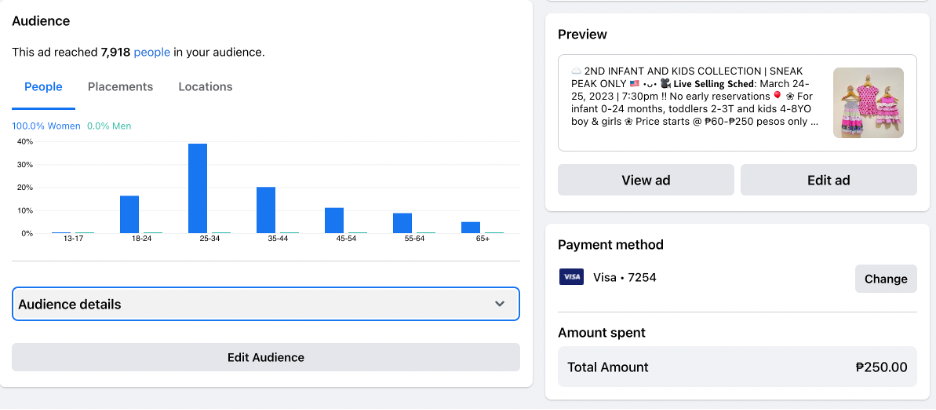The width and height of the screenshot is (936, 410).
Task: Click the 18-24 age group bar
Action: pos(129,214)
